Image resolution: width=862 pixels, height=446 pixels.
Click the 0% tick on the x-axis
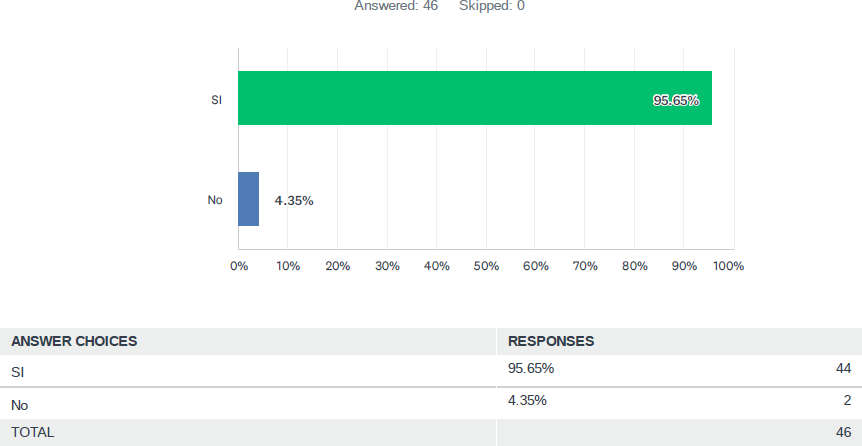[x=239, y=266]
